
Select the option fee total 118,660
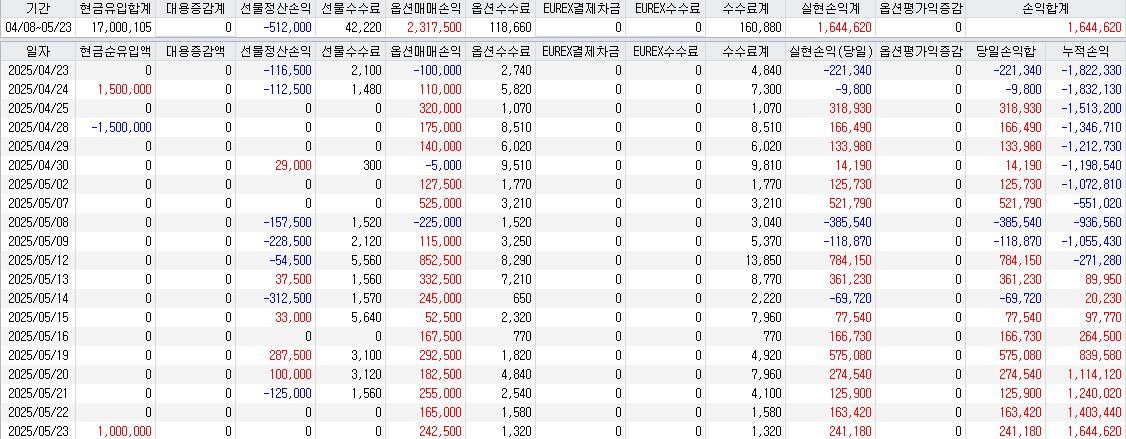click(512, 27)
